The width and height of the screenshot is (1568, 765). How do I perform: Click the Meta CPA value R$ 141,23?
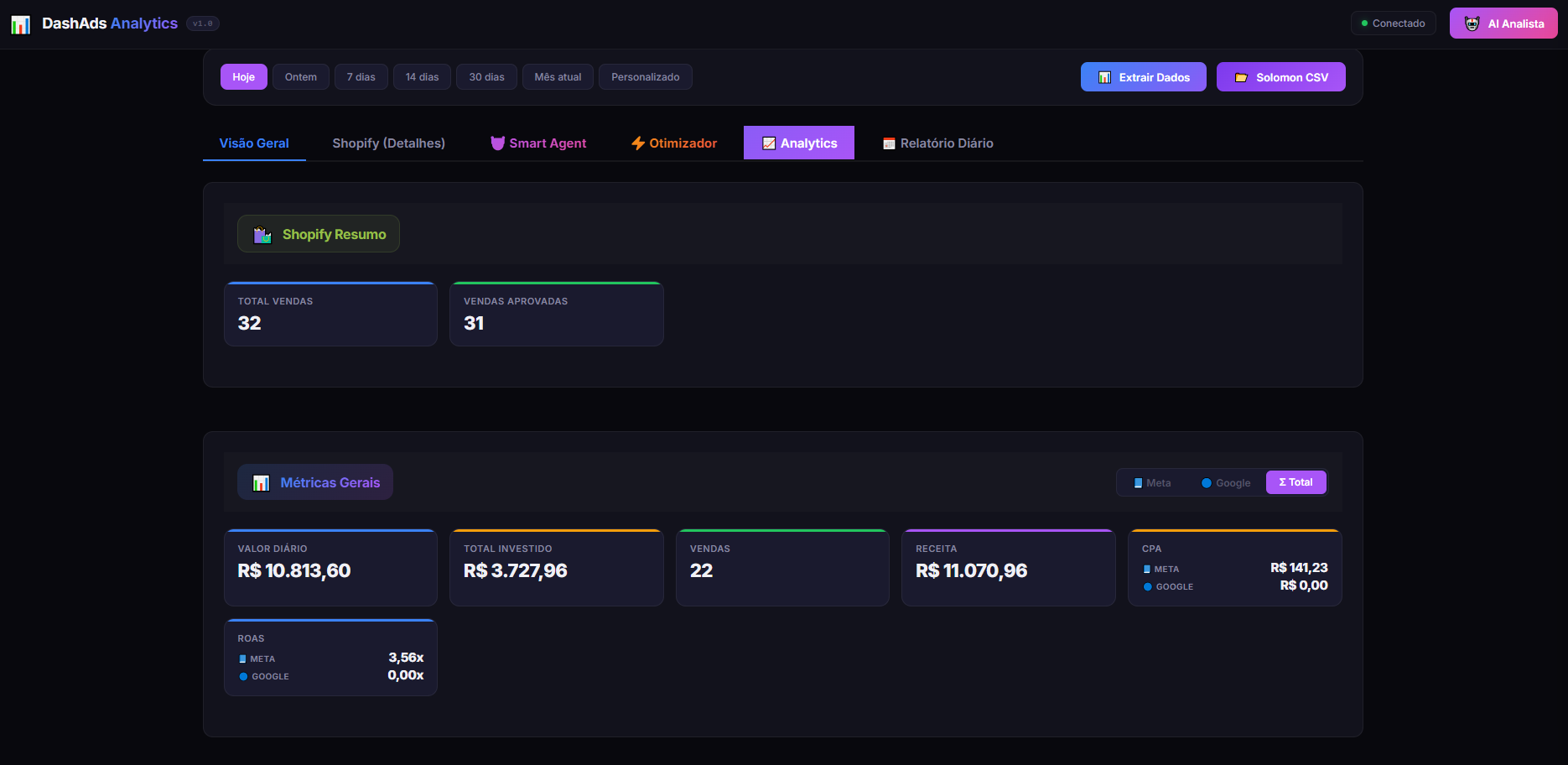1299,568
